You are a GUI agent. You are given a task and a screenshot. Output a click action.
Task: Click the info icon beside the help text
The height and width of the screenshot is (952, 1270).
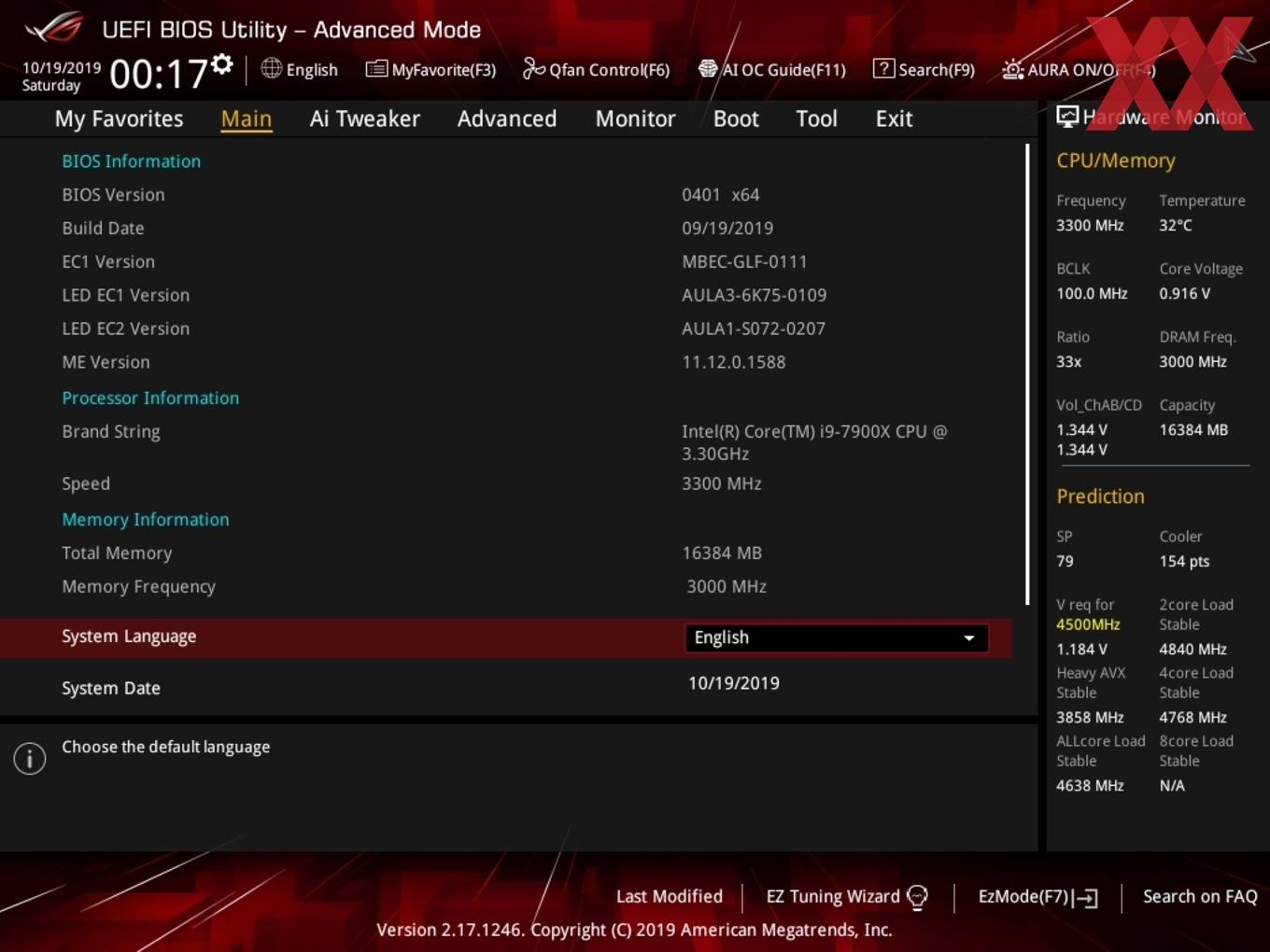coord(30,758)
